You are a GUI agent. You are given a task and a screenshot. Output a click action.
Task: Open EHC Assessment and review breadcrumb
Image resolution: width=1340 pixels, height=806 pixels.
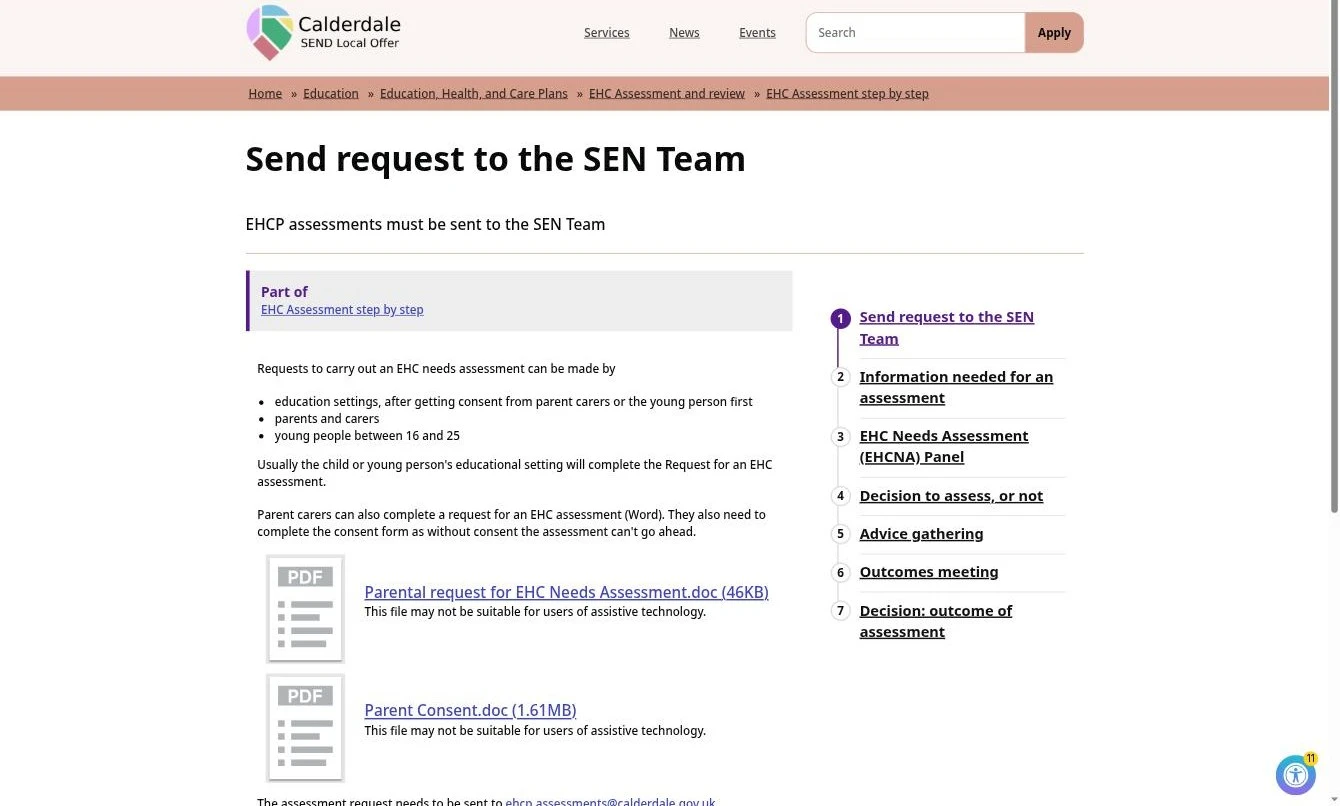click(667, 93)
